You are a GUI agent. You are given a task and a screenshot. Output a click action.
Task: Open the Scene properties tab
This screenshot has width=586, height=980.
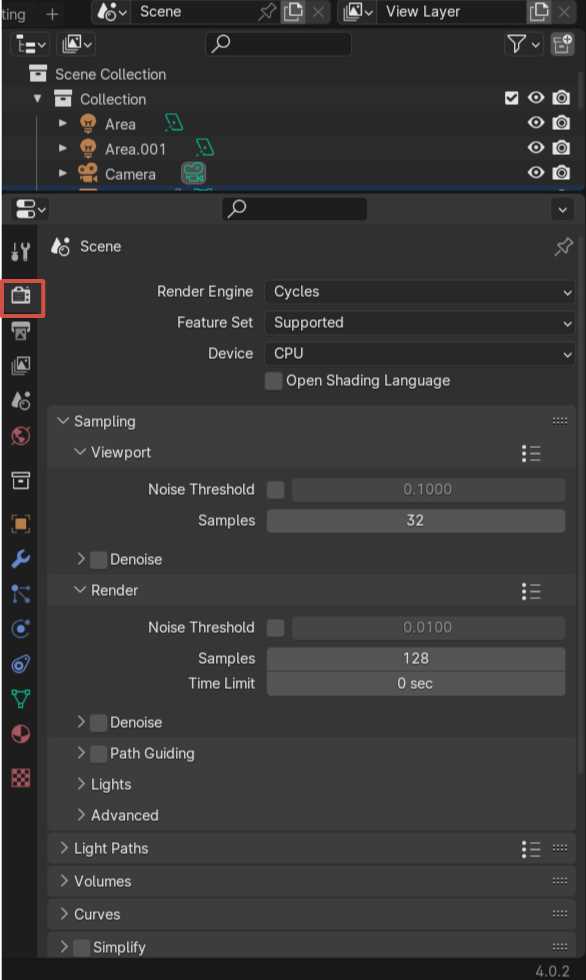coord(21,401)
